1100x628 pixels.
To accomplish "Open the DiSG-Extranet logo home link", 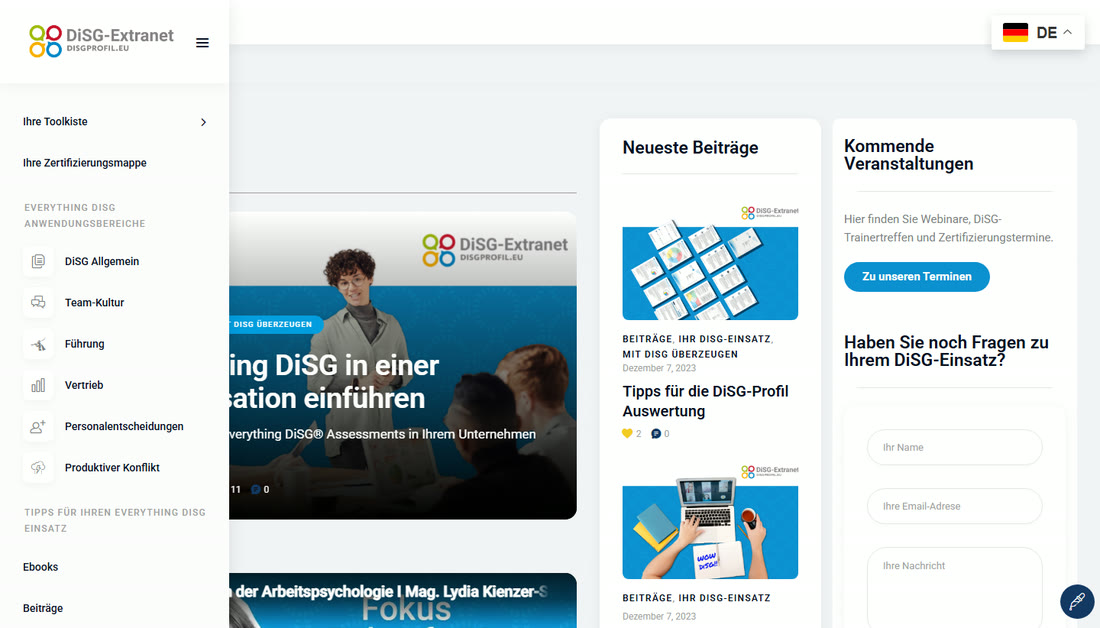I will click(x=101, y=41).
